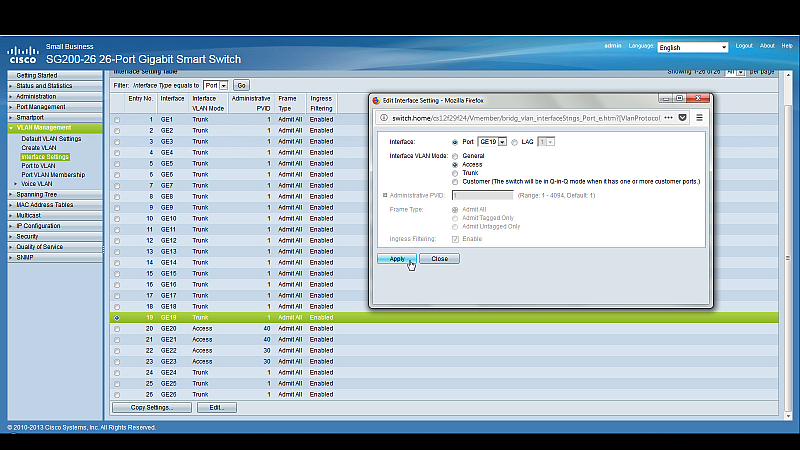
Task: Click the Firefox hamburger menu icon in popup
Action: pos(700,117)
